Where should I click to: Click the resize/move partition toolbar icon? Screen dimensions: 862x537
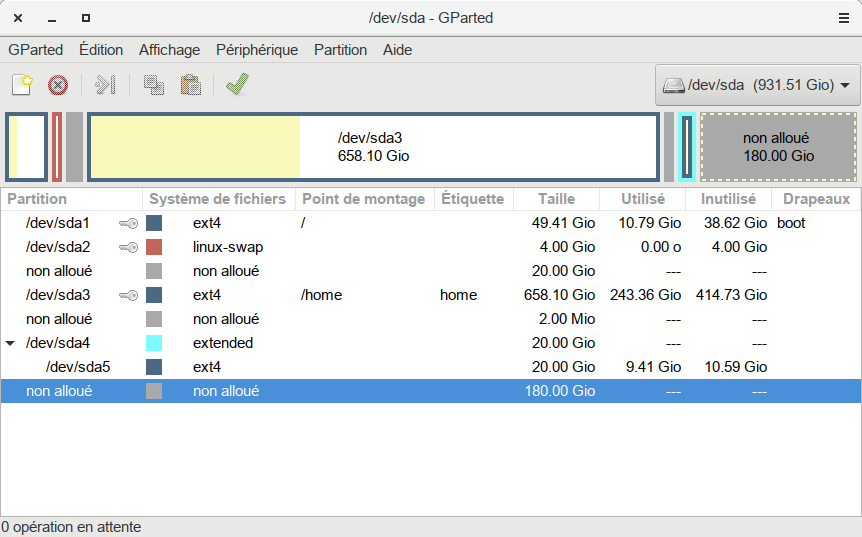point(105,85)
